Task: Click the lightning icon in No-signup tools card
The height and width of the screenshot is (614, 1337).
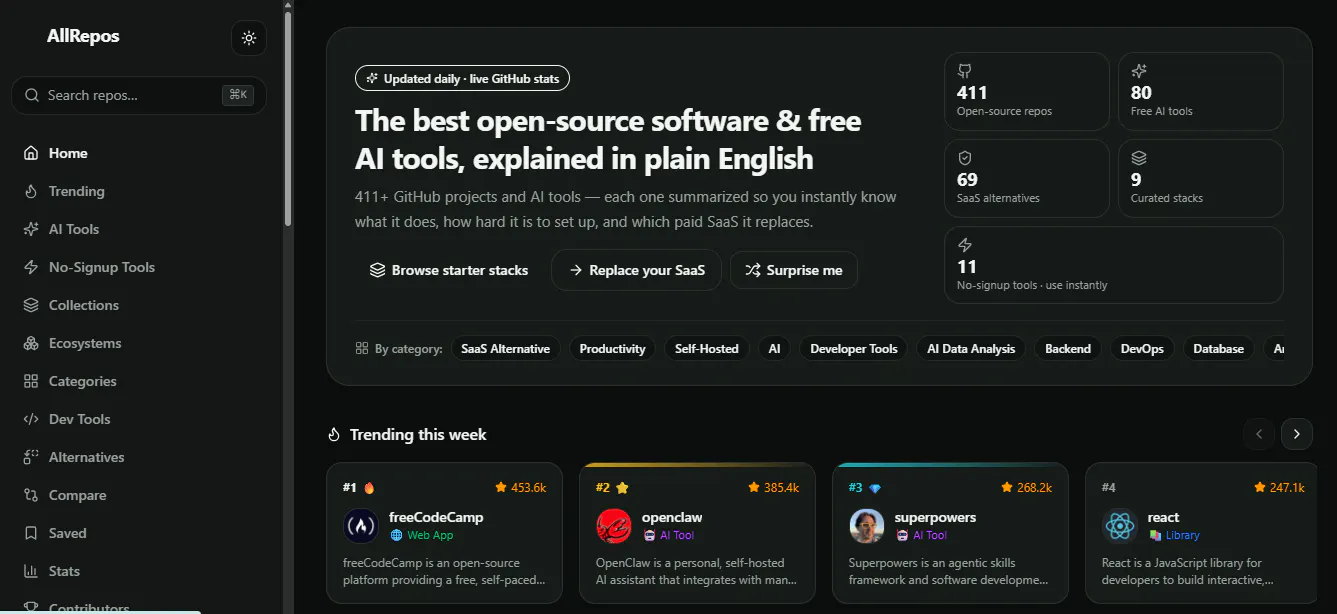Action: [x=965, y=245]
